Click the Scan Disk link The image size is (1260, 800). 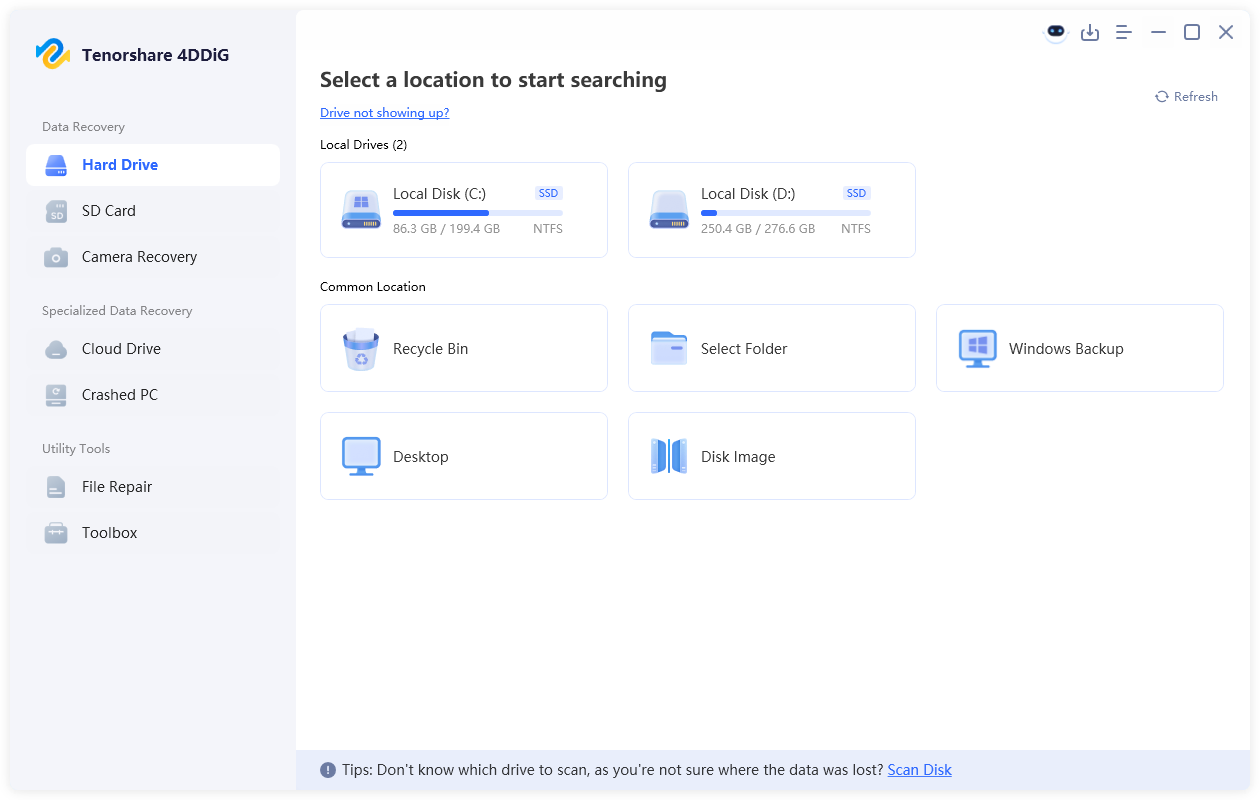click(x=919, y=770)
